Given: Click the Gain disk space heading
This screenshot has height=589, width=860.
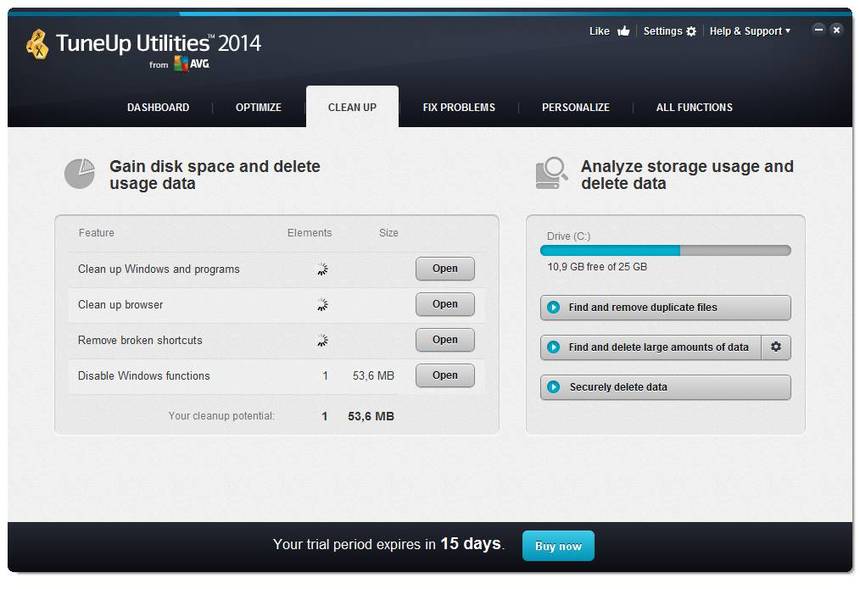Looking at the screenshot, I should tap(214, 174).
